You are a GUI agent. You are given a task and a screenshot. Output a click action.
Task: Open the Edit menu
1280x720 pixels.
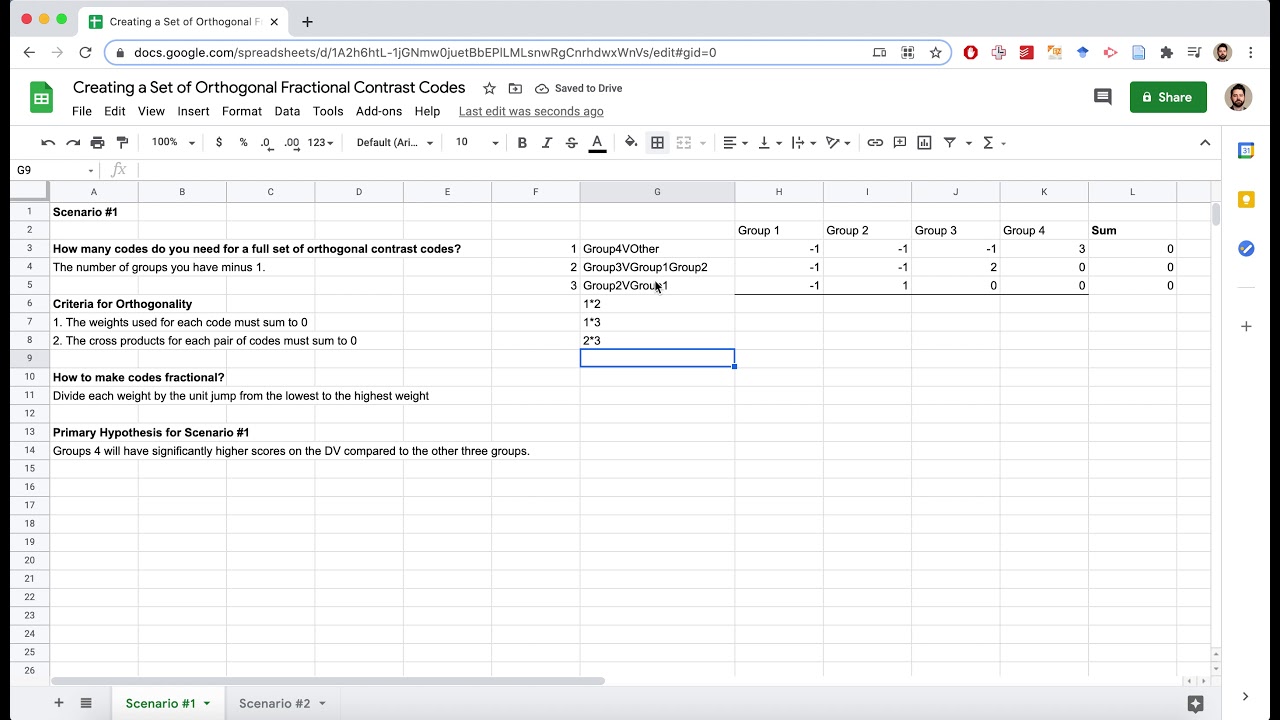[115, 111]
